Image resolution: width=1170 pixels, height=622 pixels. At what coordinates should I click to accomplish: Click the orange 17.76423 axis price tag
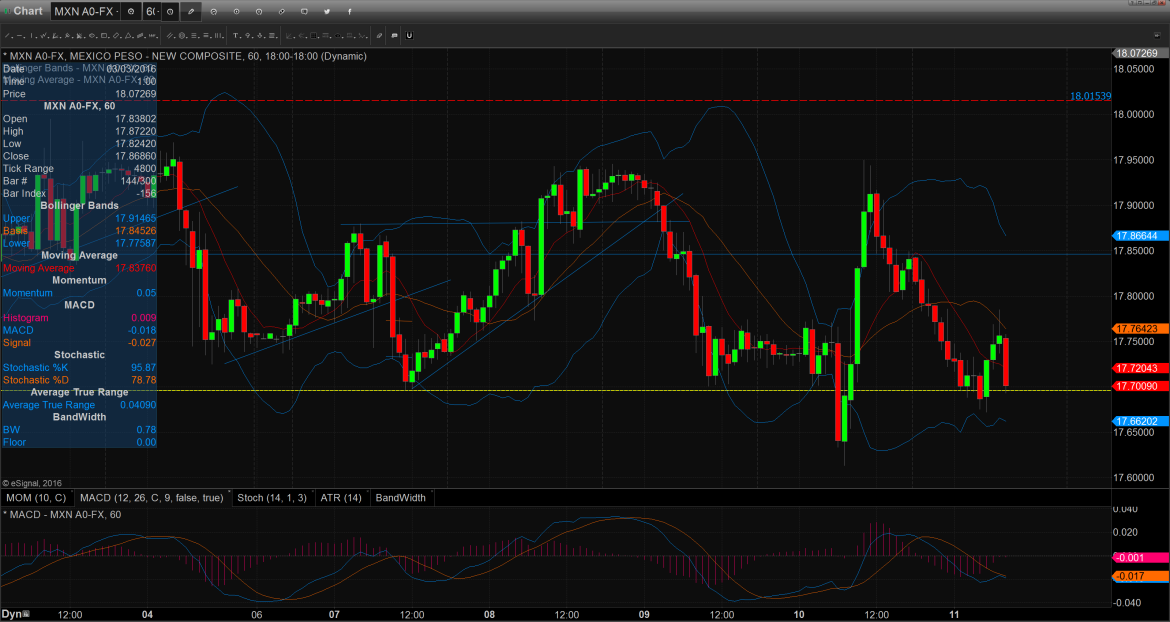point(1140,328)
